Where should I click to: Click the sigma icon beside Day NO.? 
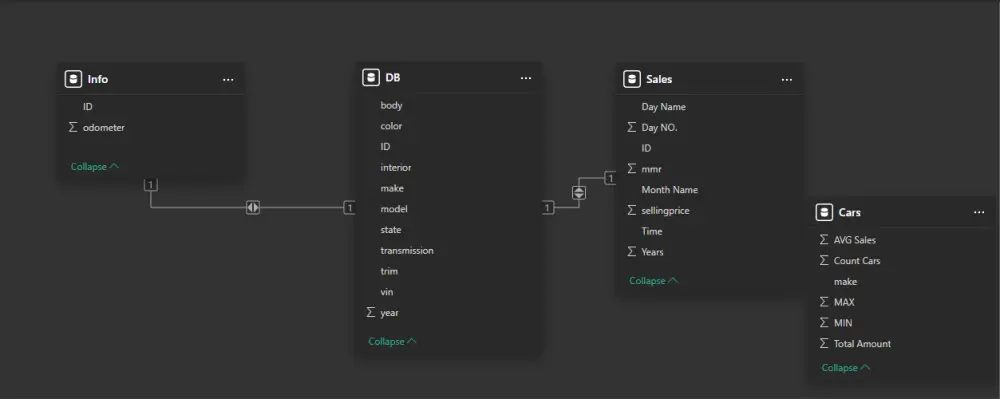(x=632, y=127)
